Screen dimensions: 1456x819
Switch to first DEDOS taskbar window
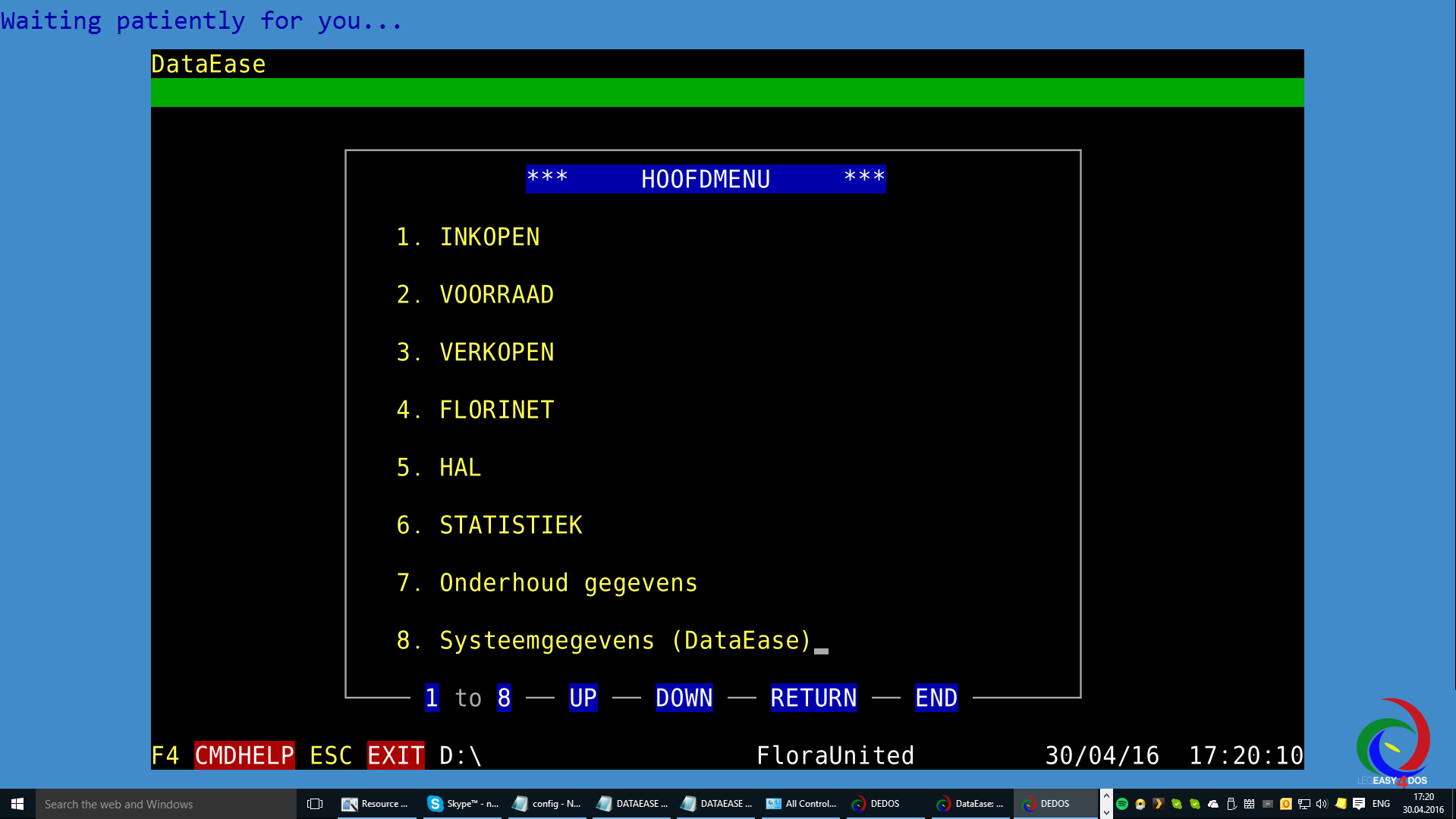click(886, 804)
